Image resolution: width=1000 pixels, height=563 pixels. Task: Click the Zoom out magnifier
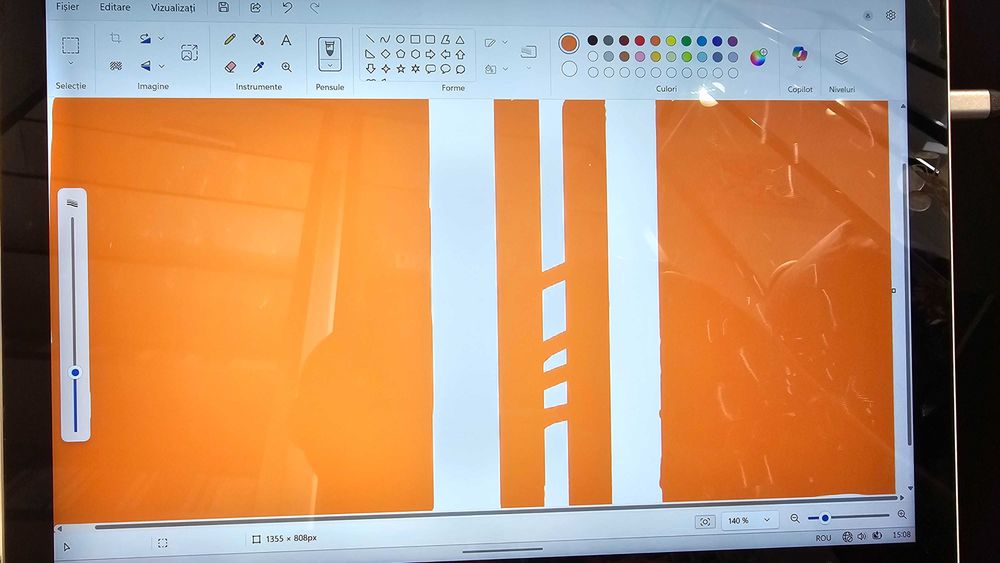[x=795, y=518]
